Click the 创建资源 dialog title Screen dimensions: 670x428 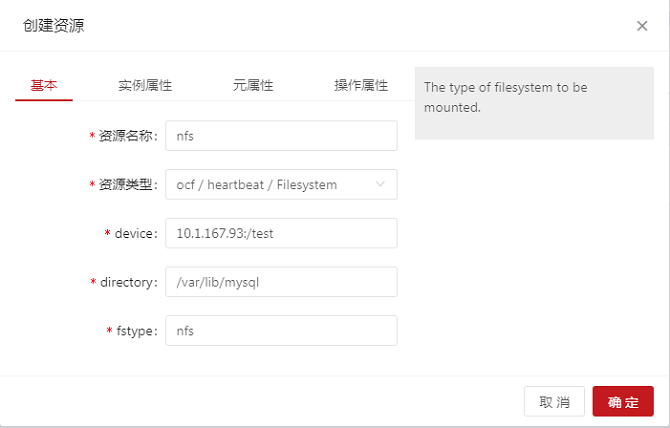pos(54,26)
